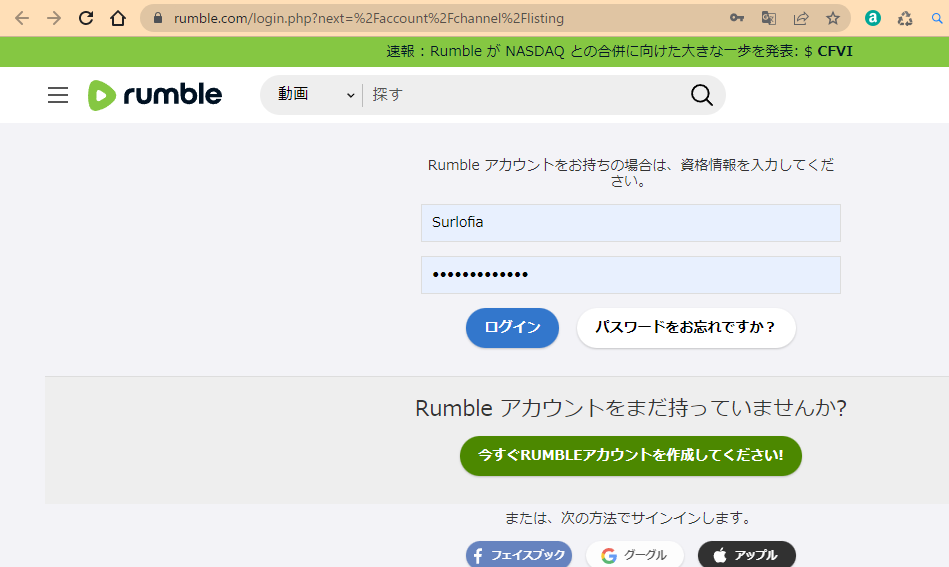Click the address bar URL
This screenshot has width=949, height=567.
[369, 19]
